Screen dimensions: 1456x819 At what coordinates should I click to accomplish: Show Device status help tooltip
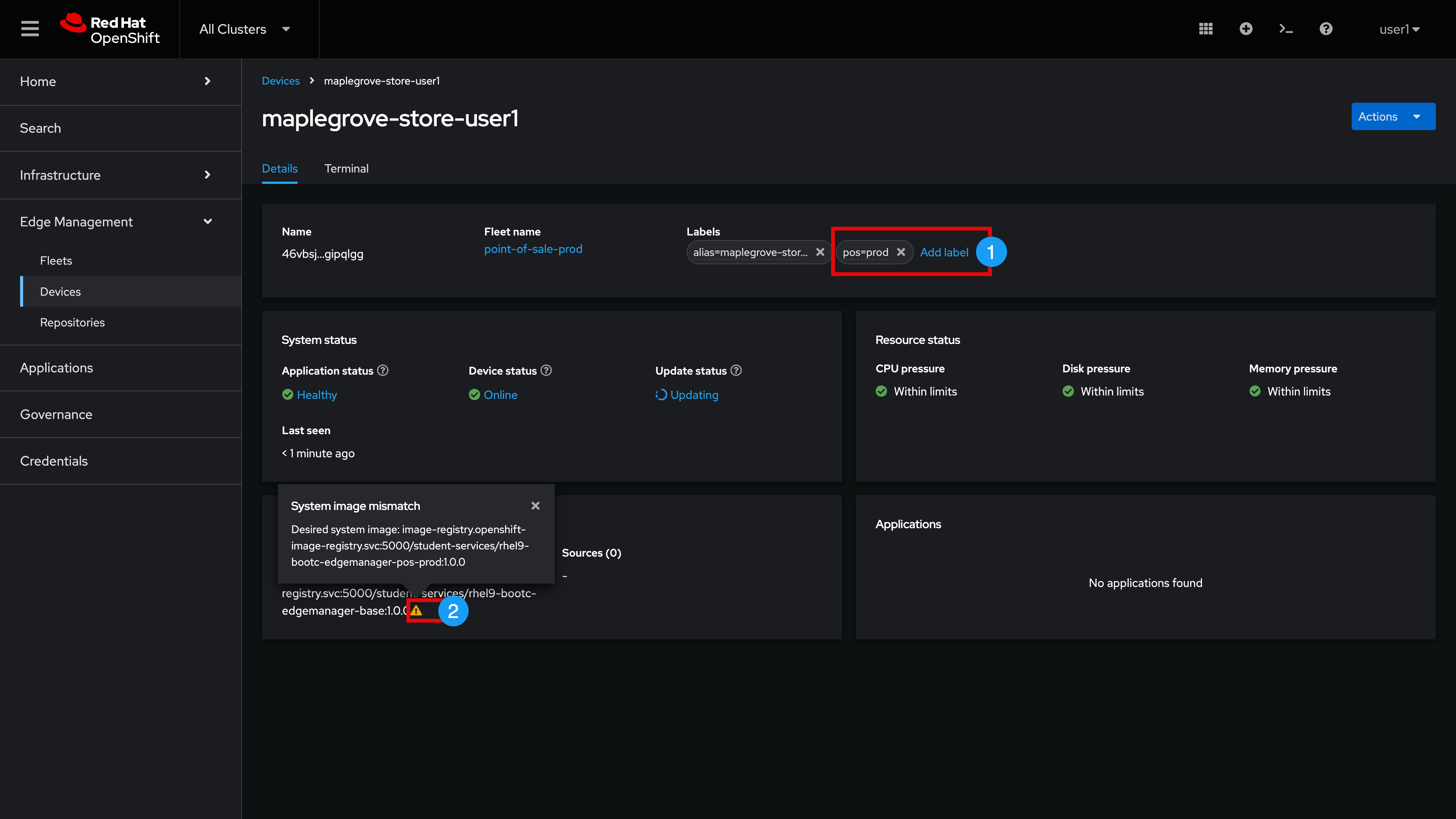pyautogui.click(x=546, y=371)
